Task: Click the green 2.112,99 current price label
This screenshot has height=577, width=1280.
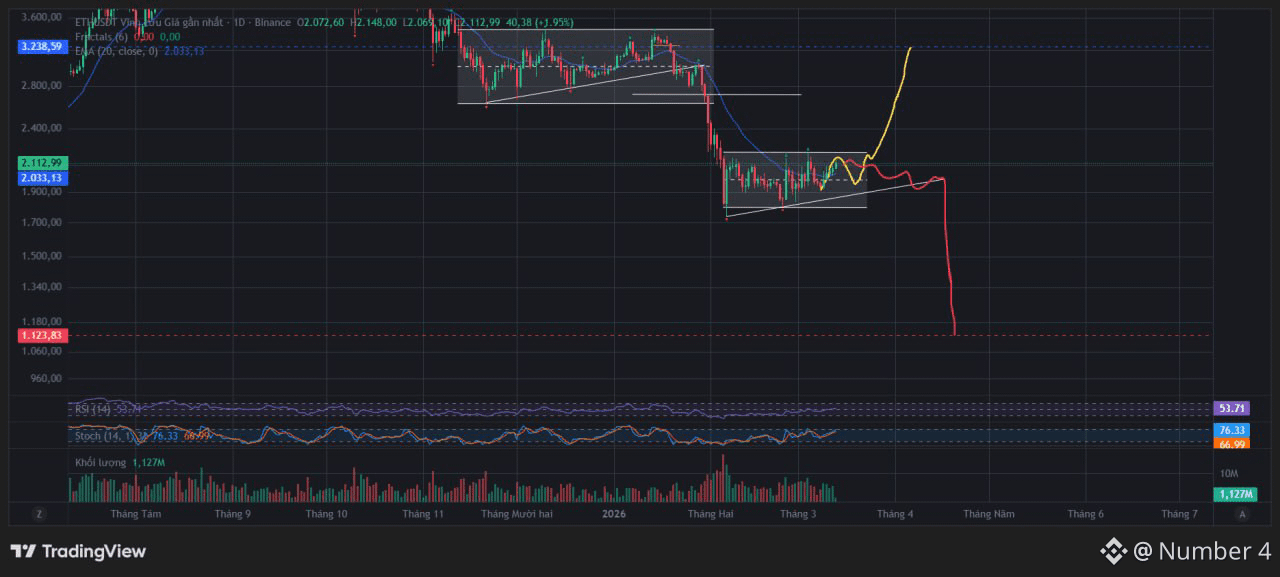Action: [43, 163]
